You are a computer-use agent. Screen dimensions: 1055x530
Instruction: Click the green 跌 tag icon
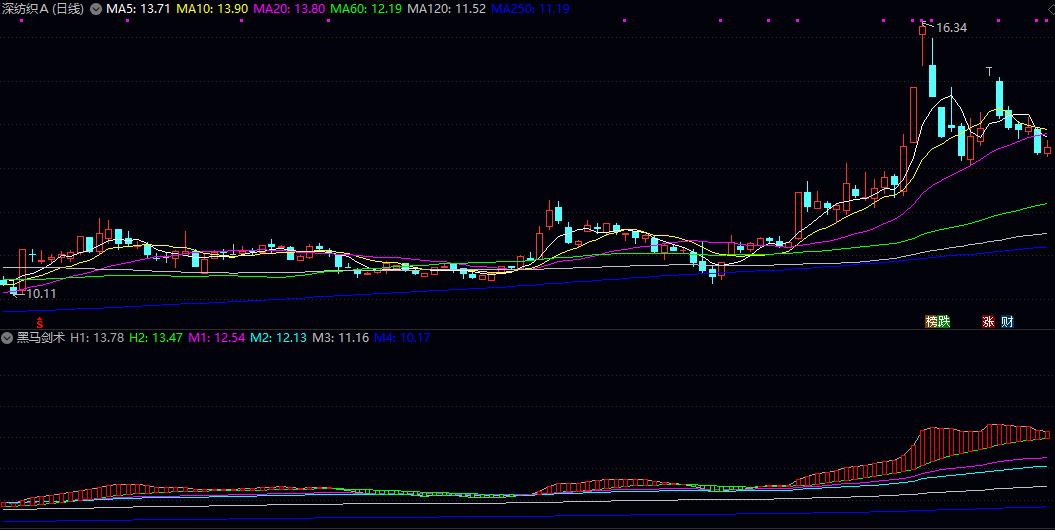[x=944, y=321]
